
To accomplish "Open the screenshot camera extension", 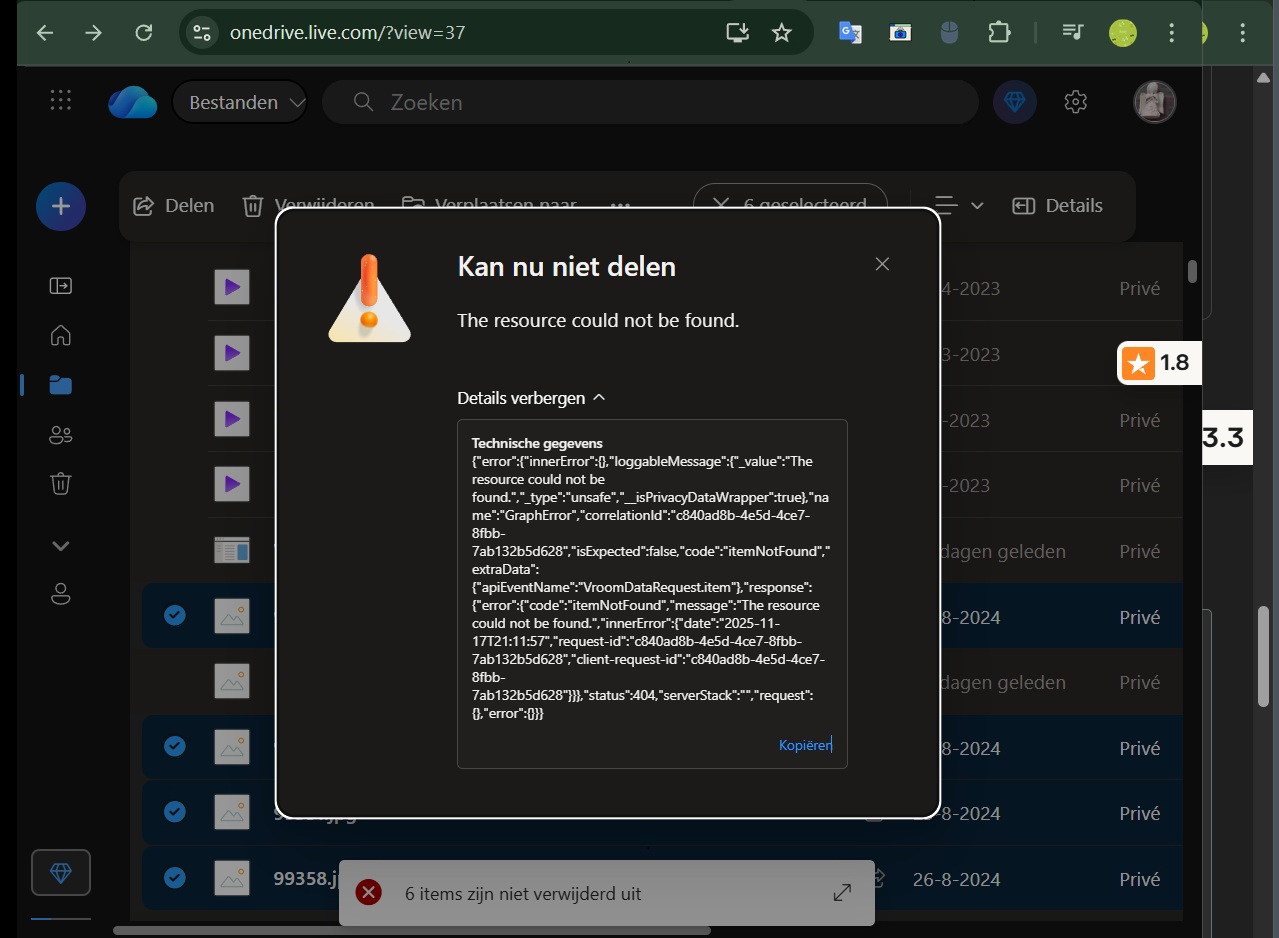I will (900, 33).
